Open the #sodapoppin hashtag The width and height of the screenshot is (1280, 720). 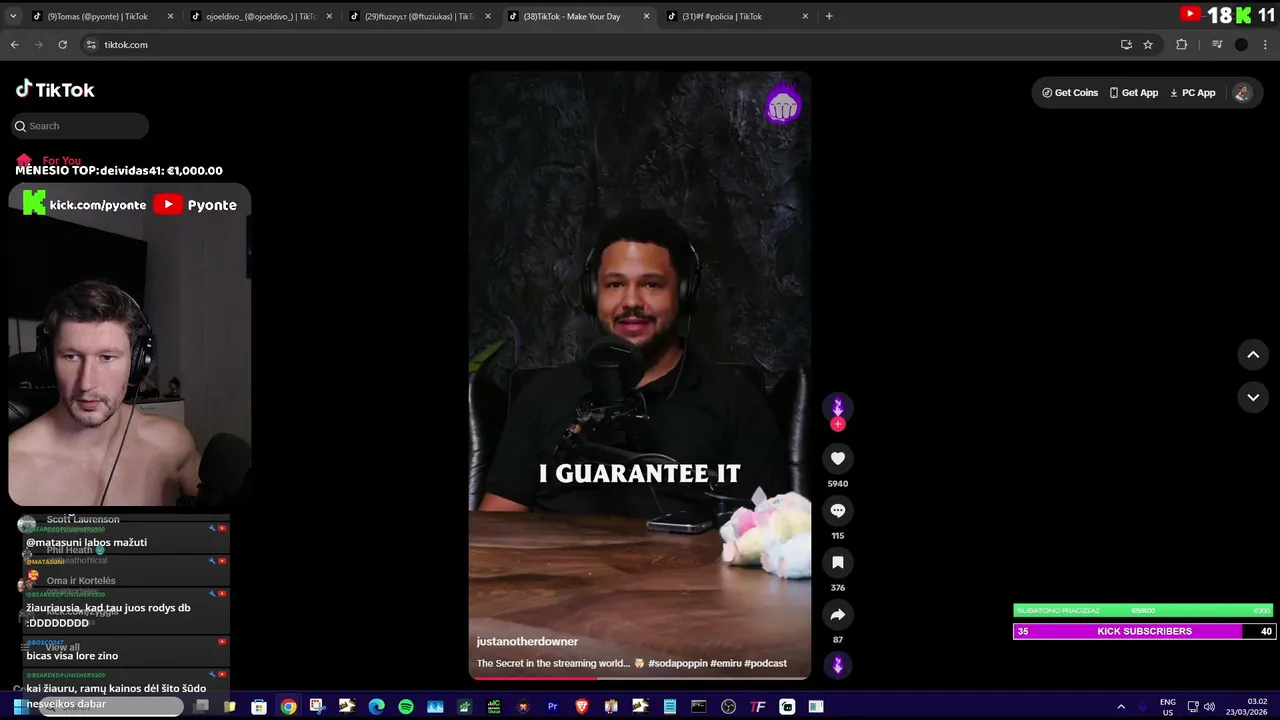point(678,663)
